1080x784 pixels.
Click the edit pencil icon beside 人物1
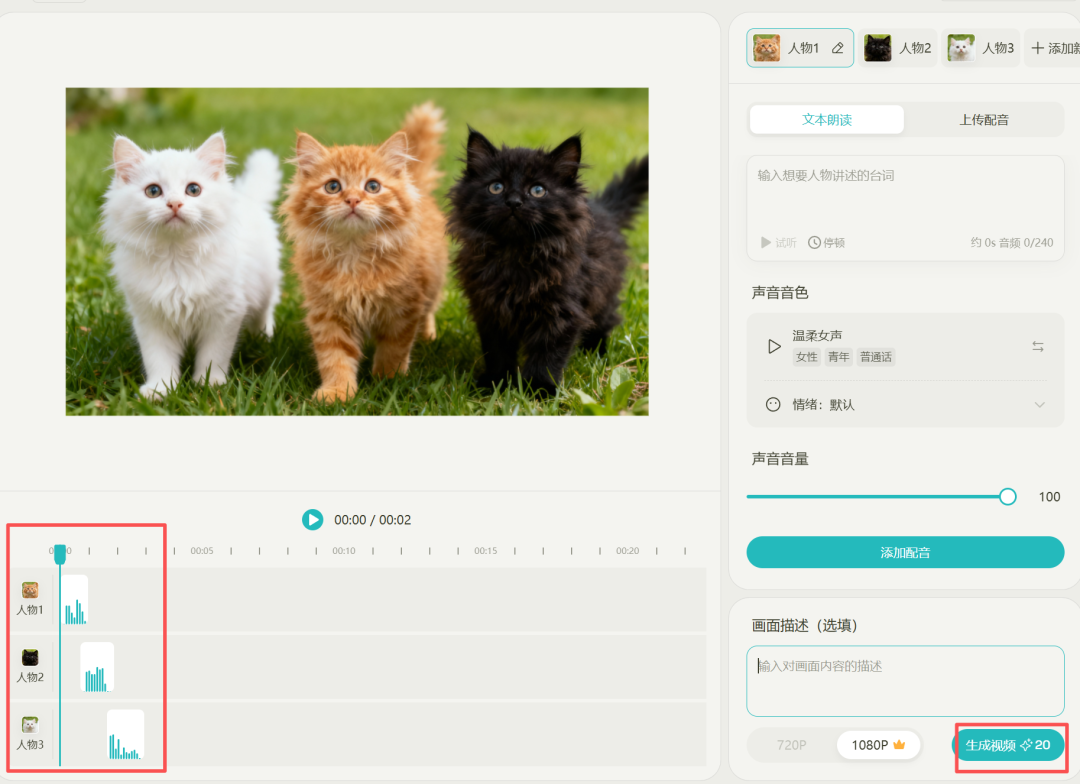click(838, 48)
